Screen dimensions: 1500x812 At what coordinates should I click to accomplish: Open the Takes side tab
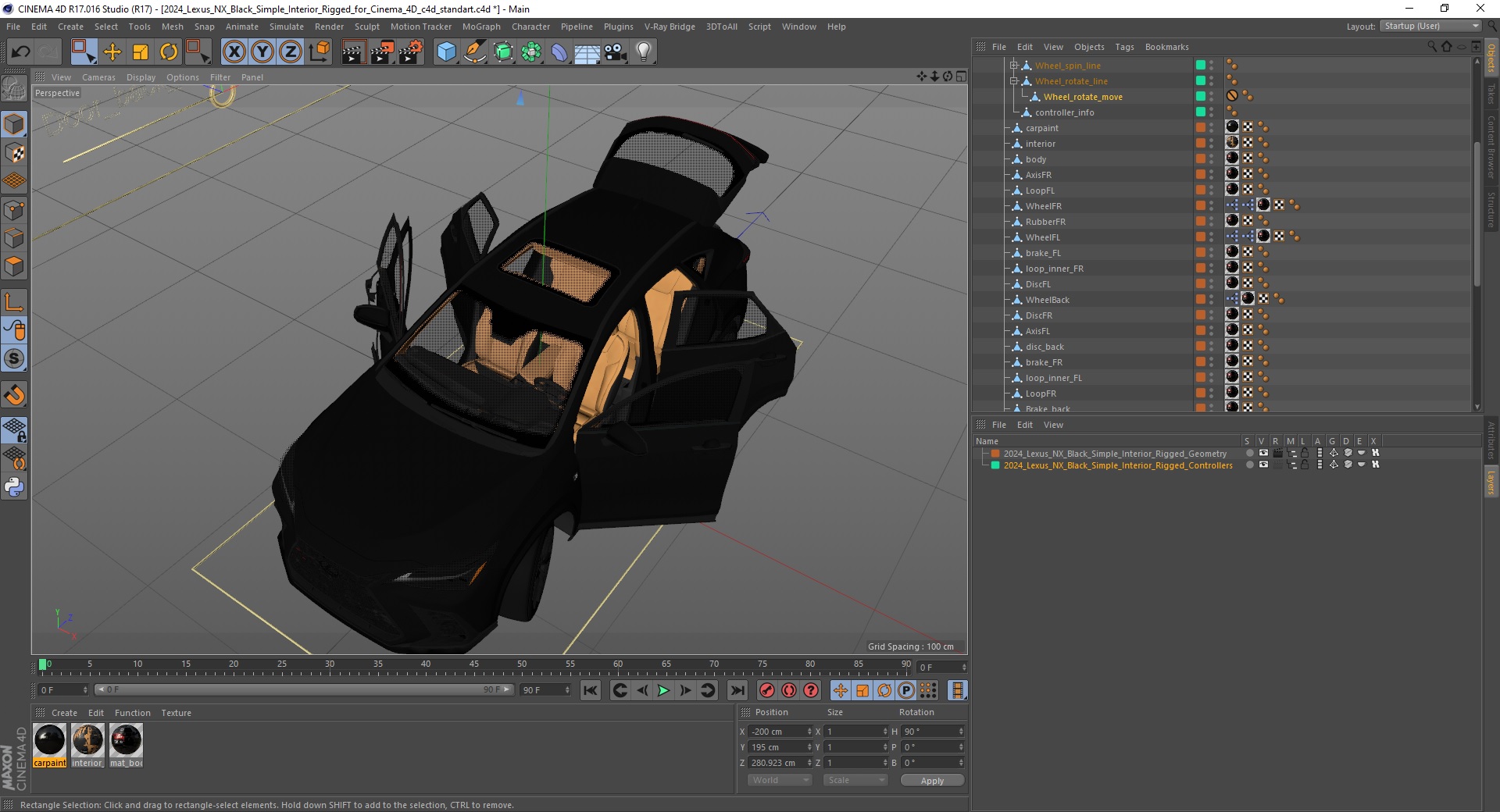pos(1491,94)
